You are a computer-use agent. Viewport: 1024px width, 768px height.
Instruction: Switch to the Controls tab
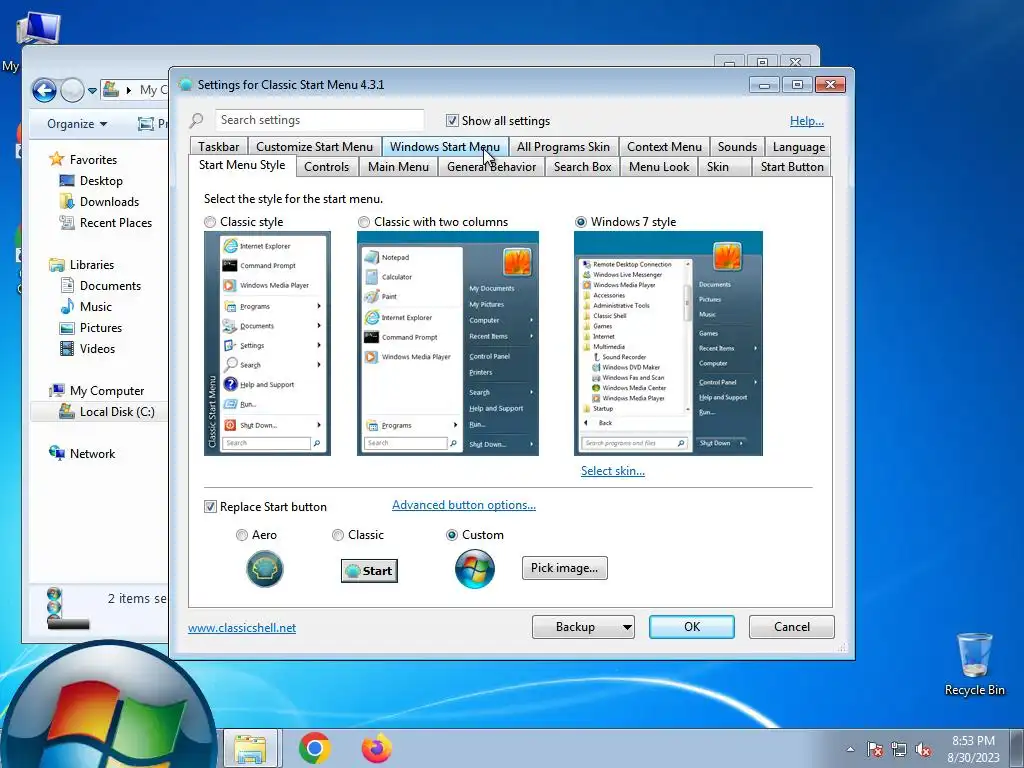tap(327, 167)
